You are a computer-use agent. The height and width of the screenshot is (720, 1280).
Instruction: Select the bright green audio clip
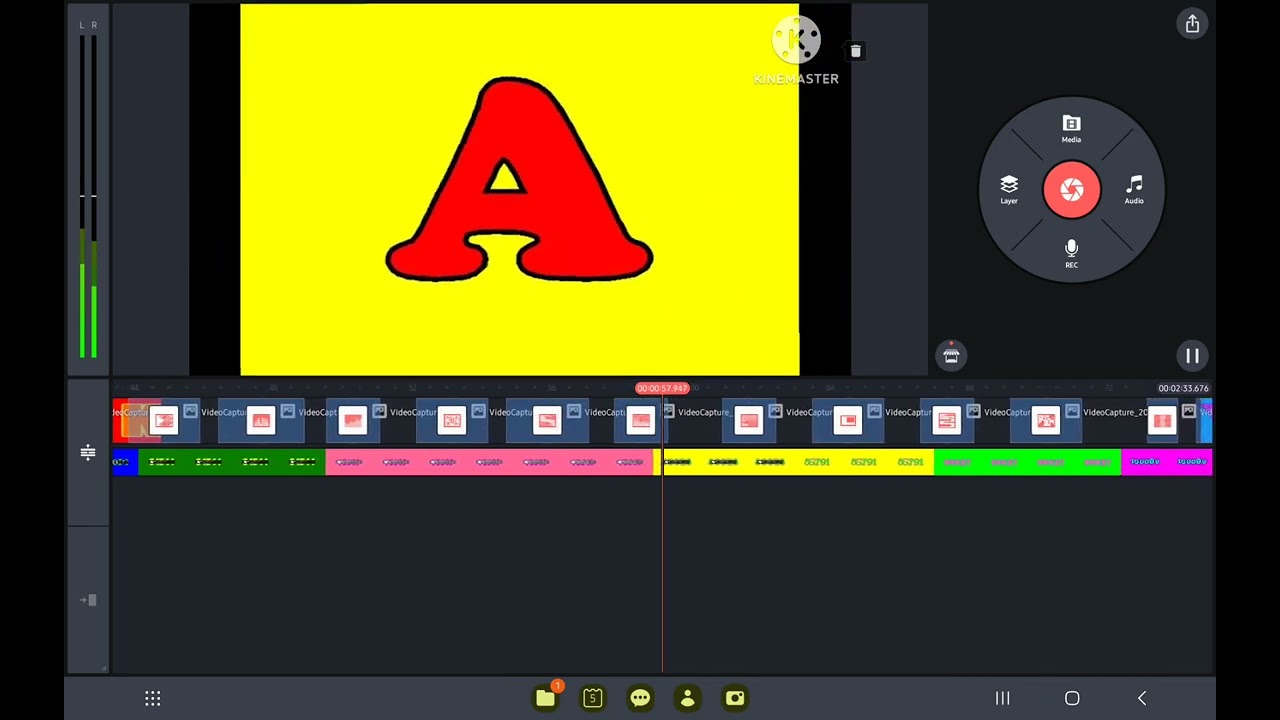pos(1027,462)
